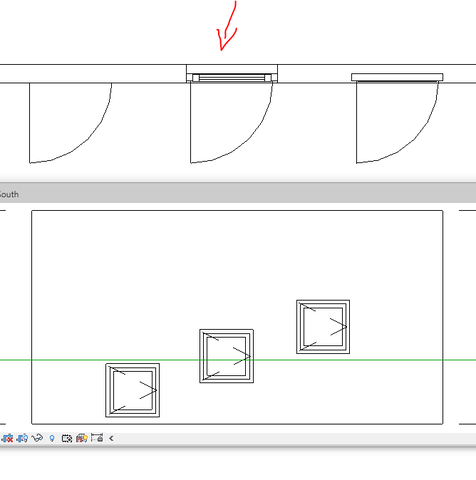Select door swing below the recessed window
476x480 pixels.
231,122
